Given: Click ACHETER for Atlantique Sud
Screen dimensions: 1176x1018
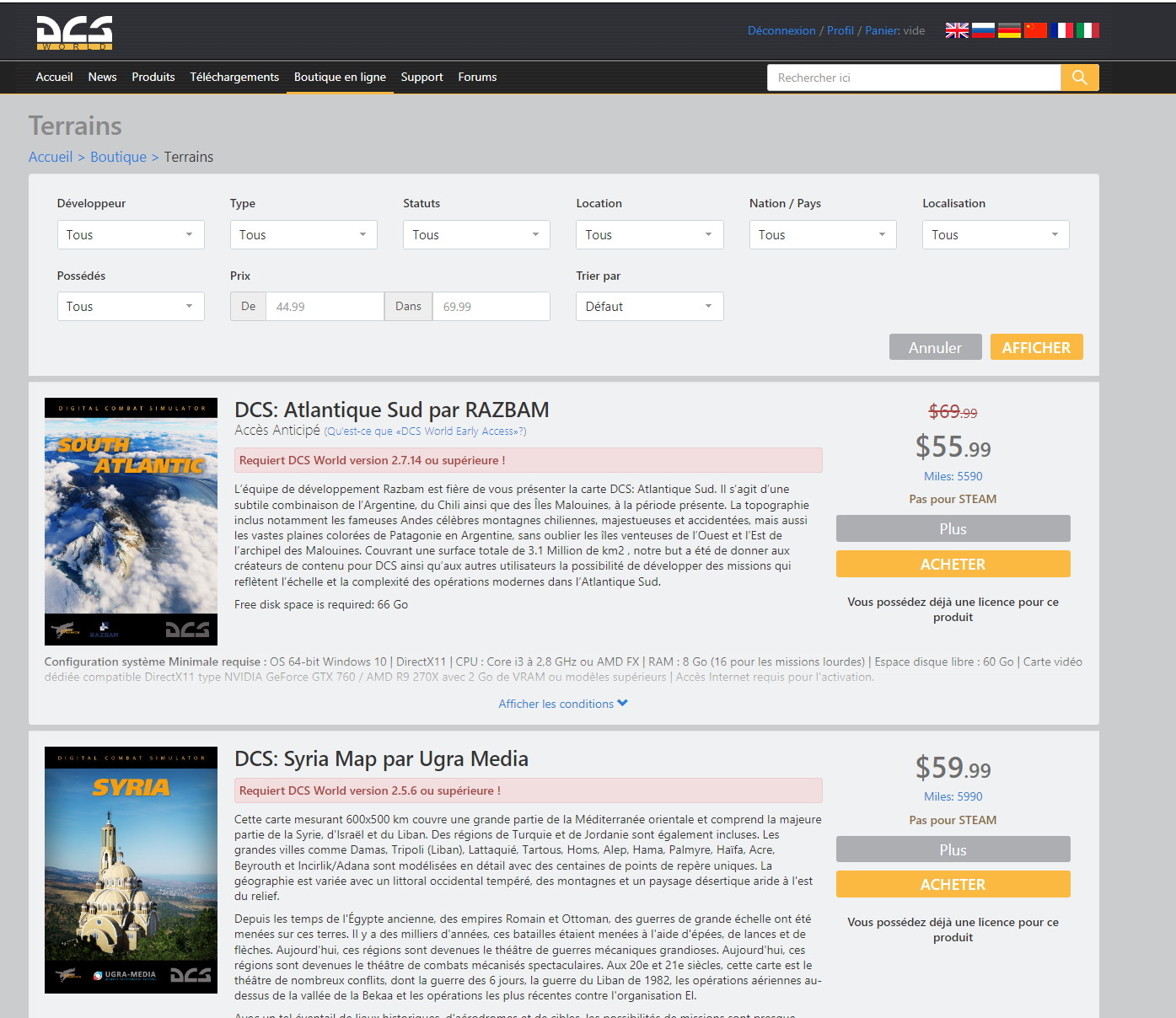Looking at the screenshot, I should (953, 564).
